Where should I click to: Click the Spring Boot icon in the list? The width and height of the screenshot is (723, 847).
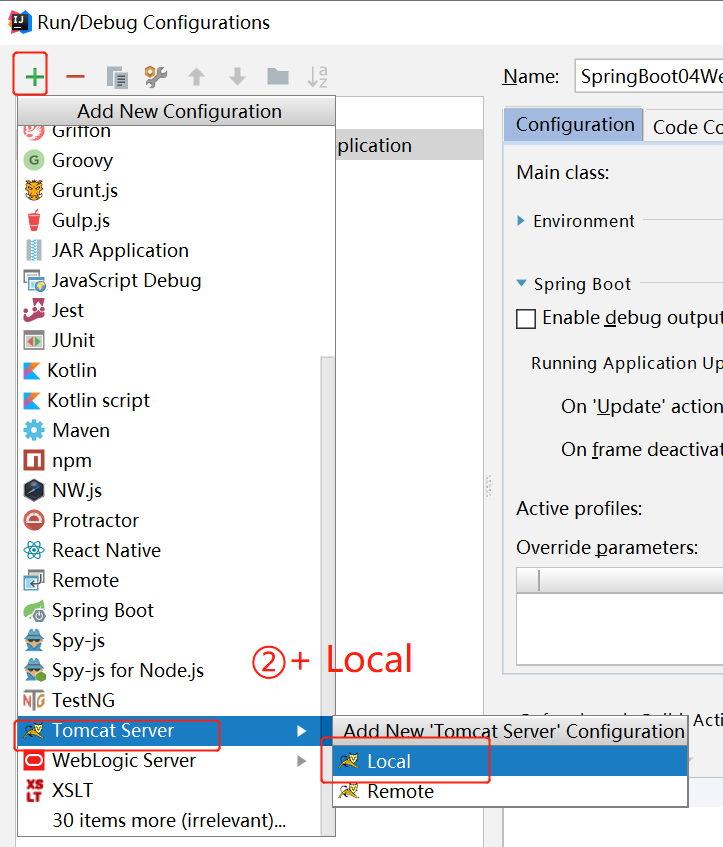pos(35,611)
